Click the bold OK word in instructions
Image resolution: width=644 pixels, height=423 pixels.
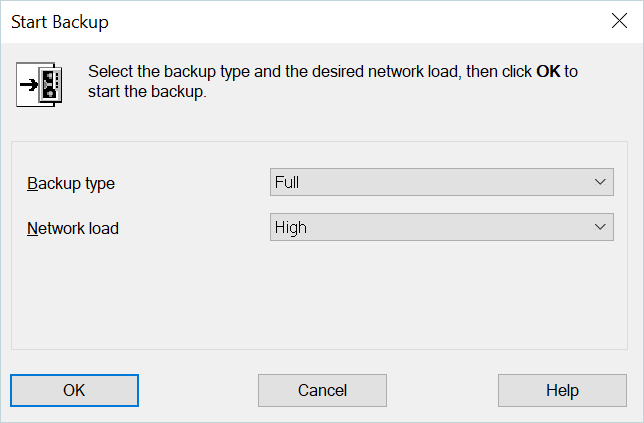click(x=548, y=72)
